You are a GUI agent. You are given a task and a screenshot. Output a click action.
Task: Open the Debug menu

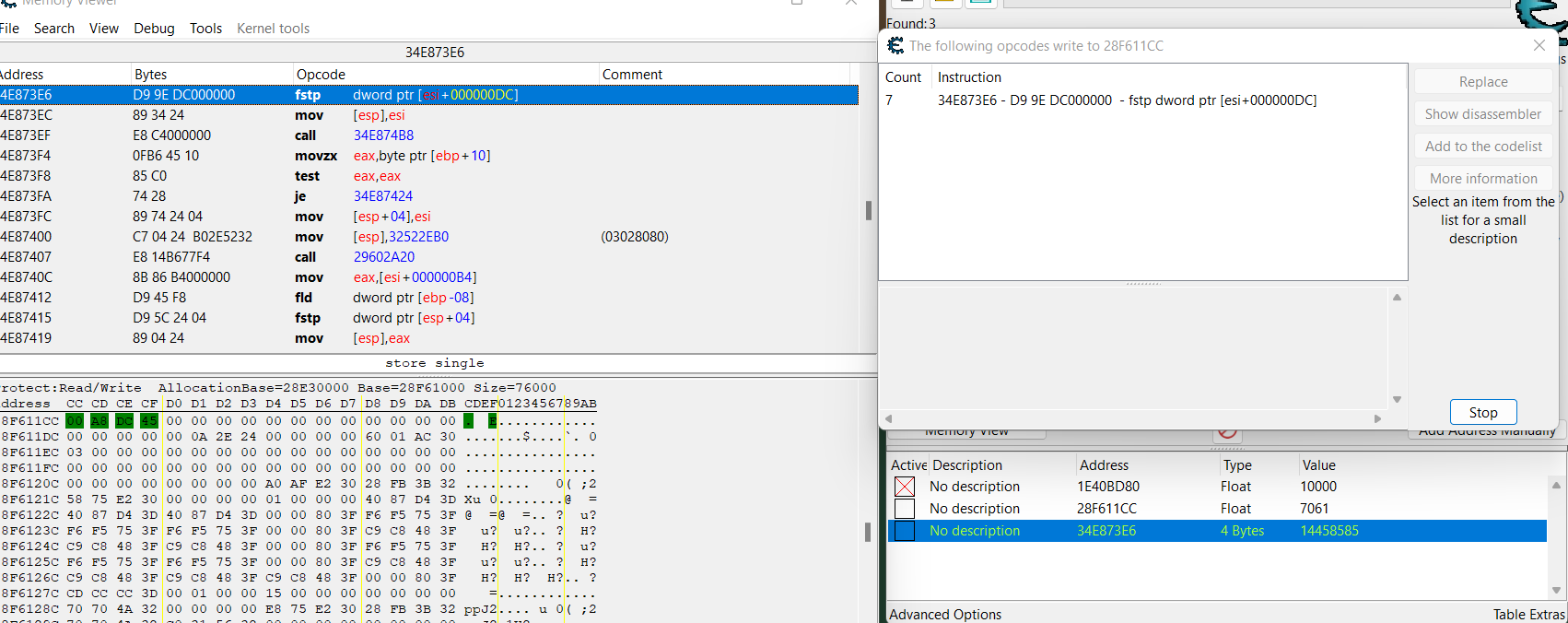point(154,29)
